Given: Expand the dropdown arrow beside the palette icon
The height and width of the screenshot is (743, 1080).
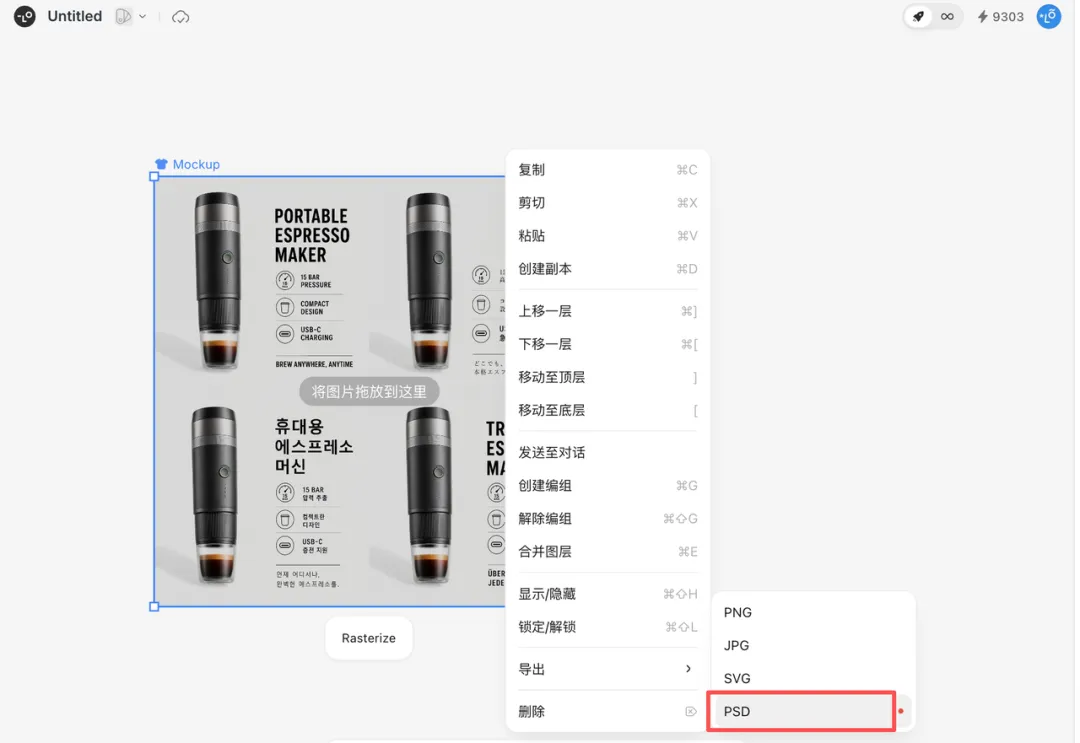Looking at the screenshot, I should pyautogui.click(x=143, y=17).
